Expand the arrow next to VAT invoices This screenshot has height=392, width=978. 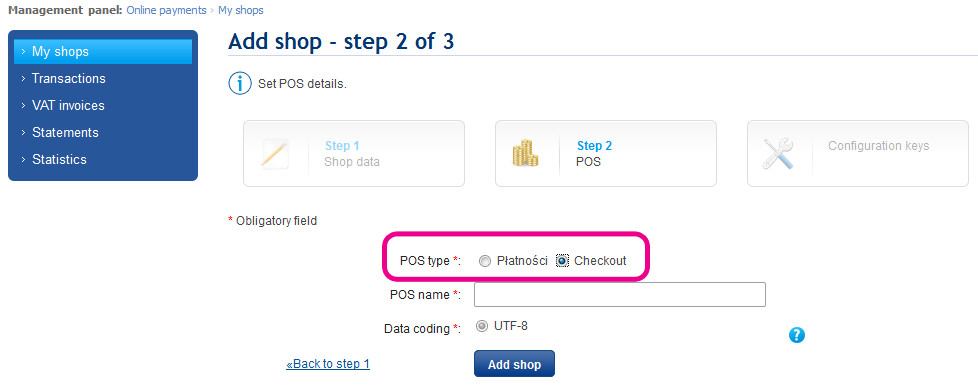(23, 105)
